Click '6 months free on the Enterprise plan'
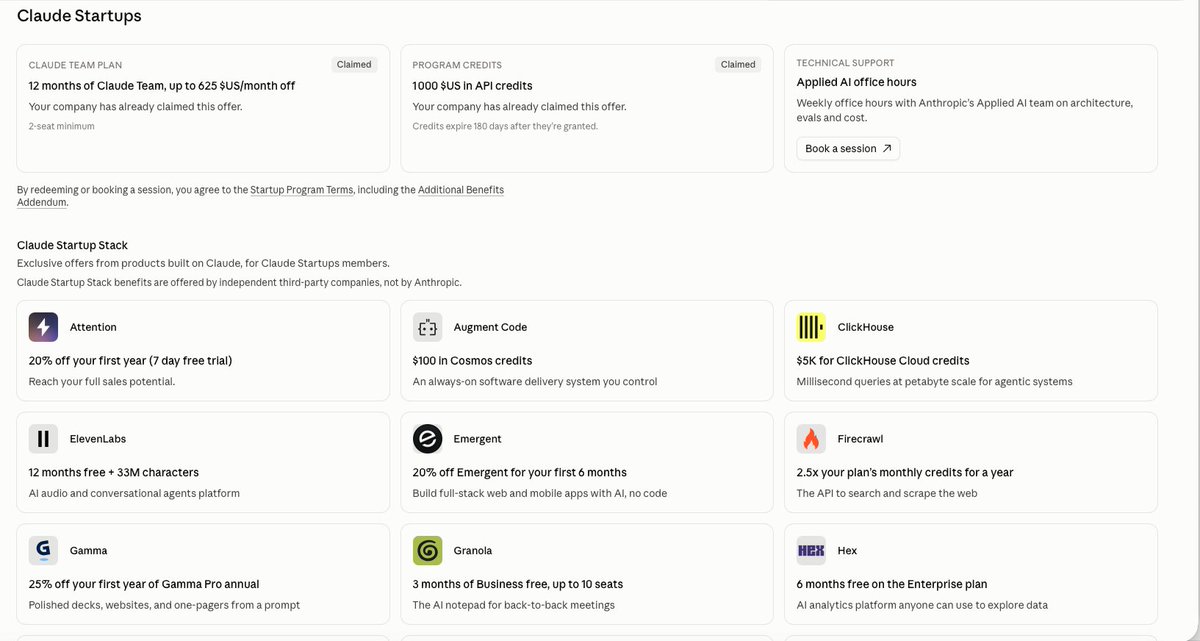This screenshot has height=641, width=1200. tap(892, 584)
